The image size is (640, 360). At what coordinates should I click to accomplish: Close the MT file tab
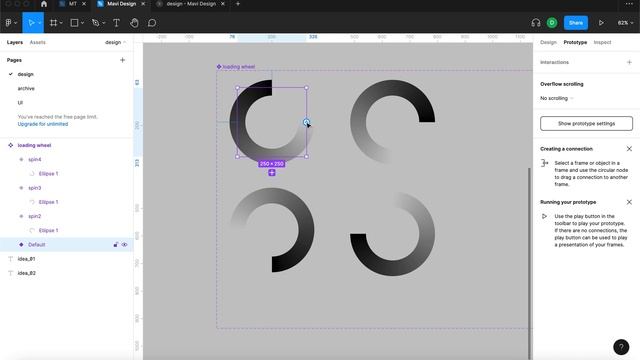coord(84,4)
